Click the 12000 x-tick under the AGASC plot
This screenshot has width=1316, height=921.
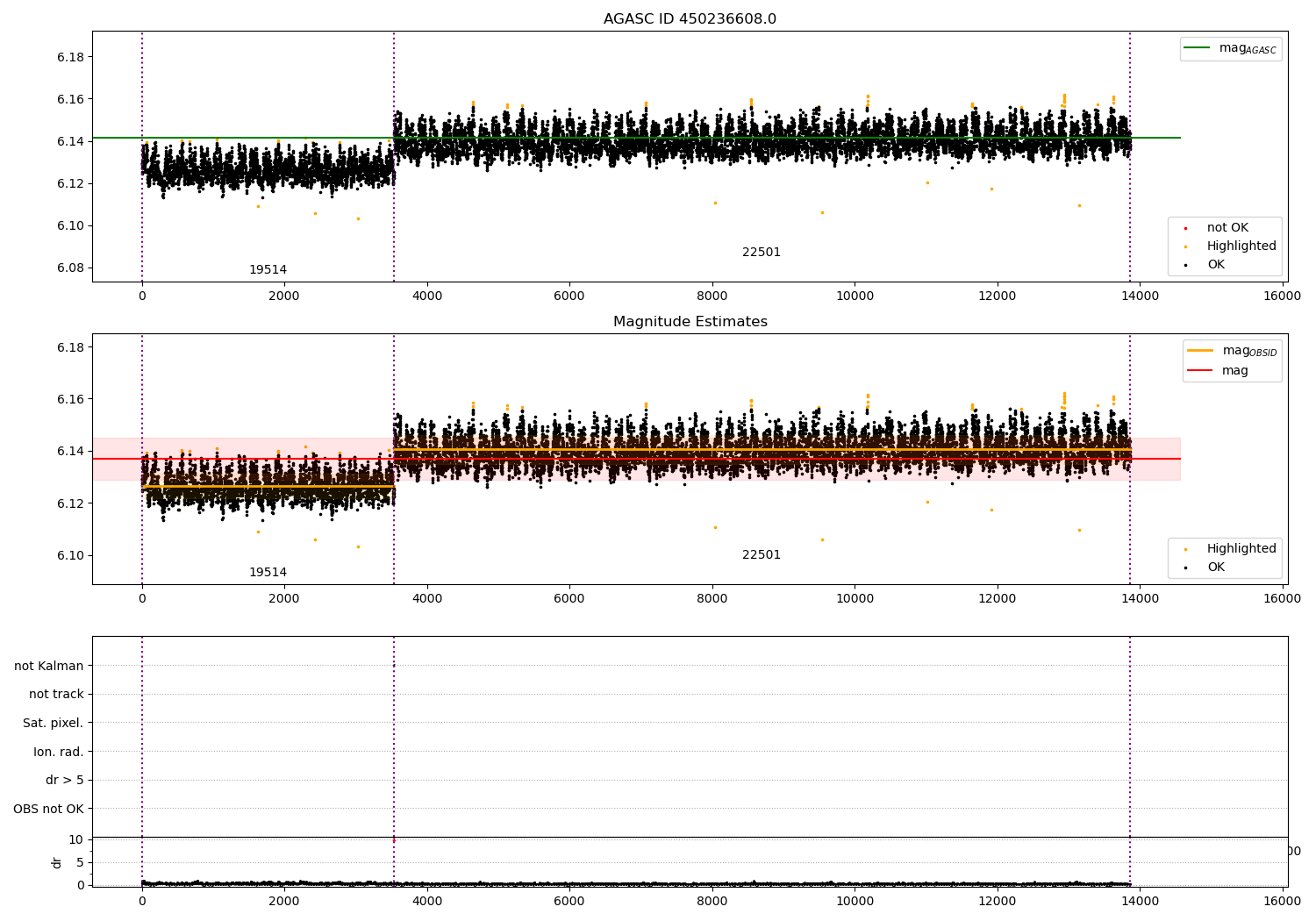click(x=998, y=296)
